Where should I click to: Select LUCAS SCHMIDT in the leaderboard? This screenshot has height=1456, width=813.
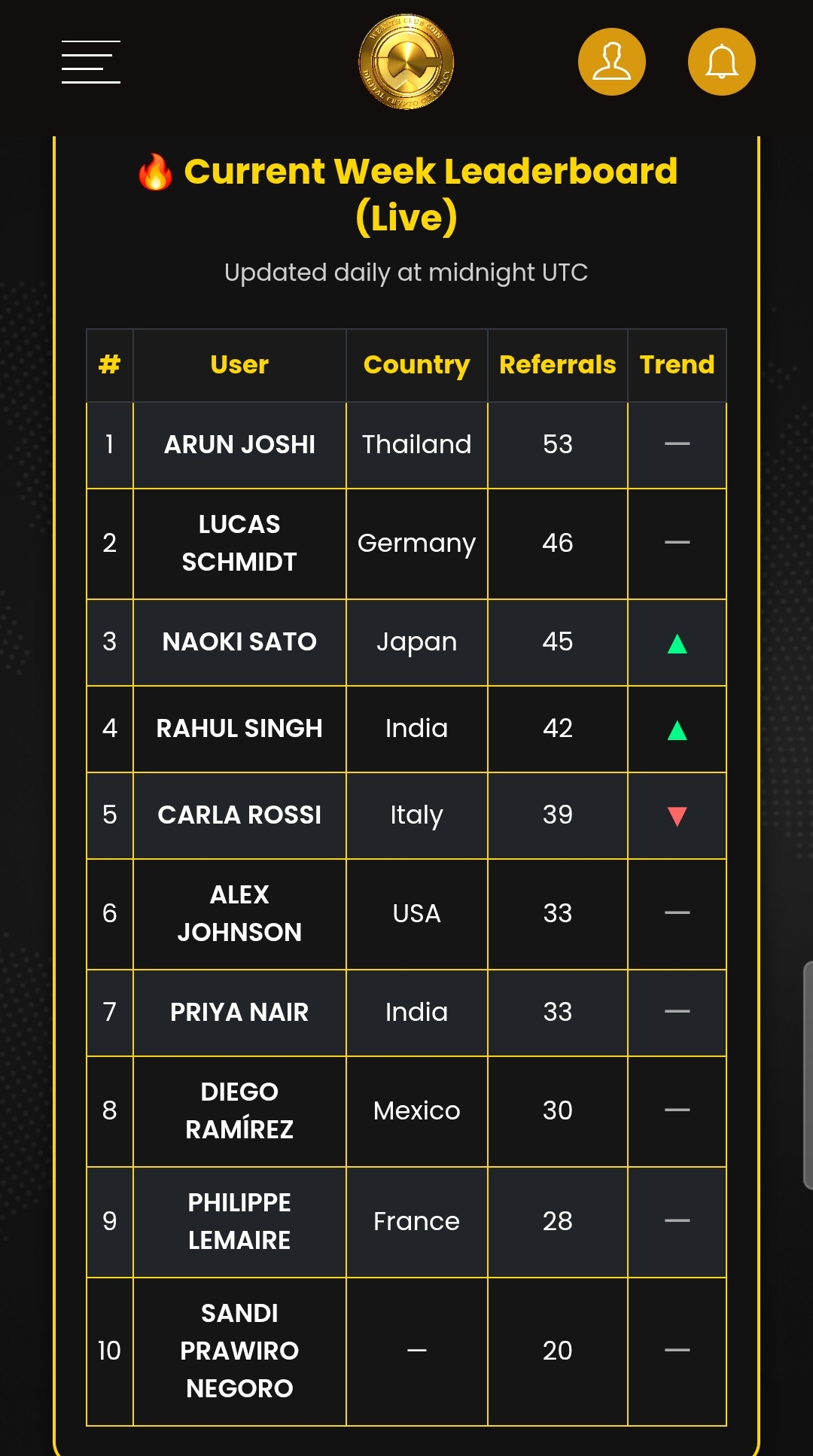(x=239, y=543)
